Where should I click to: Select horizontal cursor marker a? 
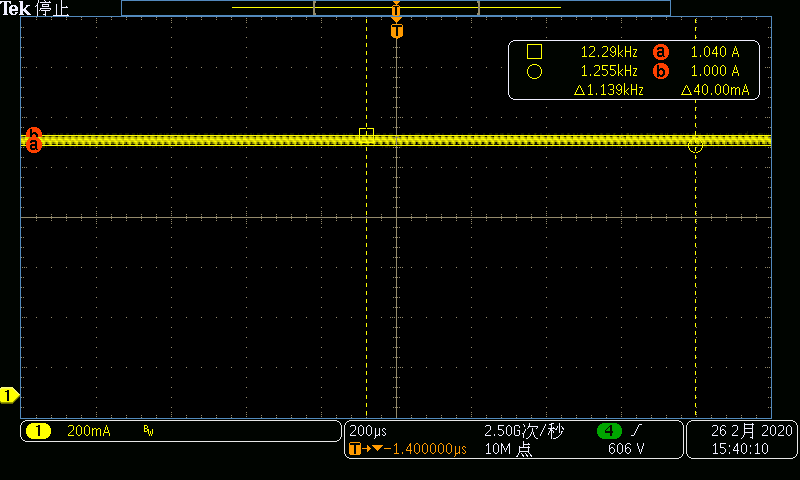click(34, 145)
